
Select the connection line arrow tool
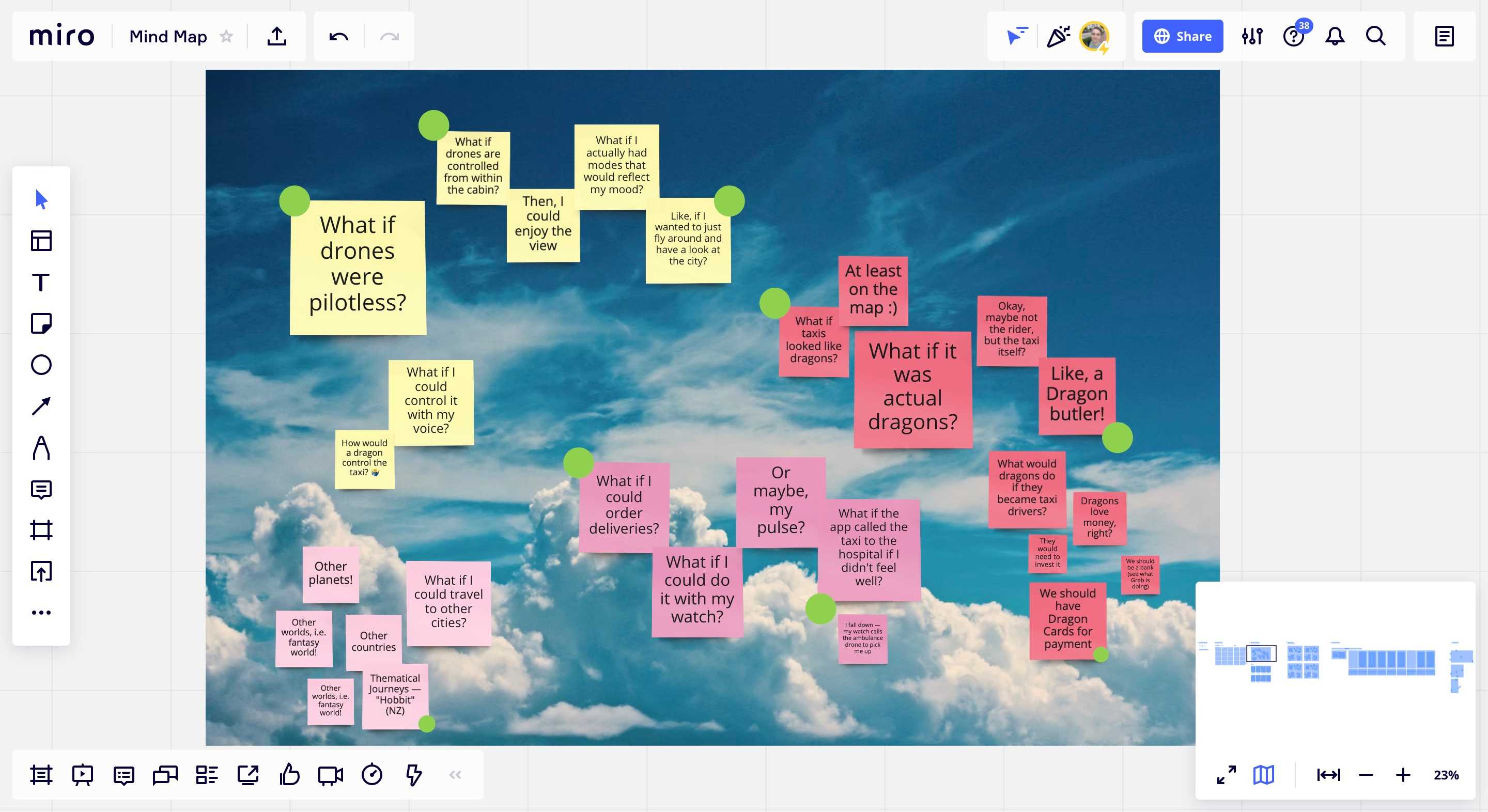pyautogui.click(x=41, y=406)
